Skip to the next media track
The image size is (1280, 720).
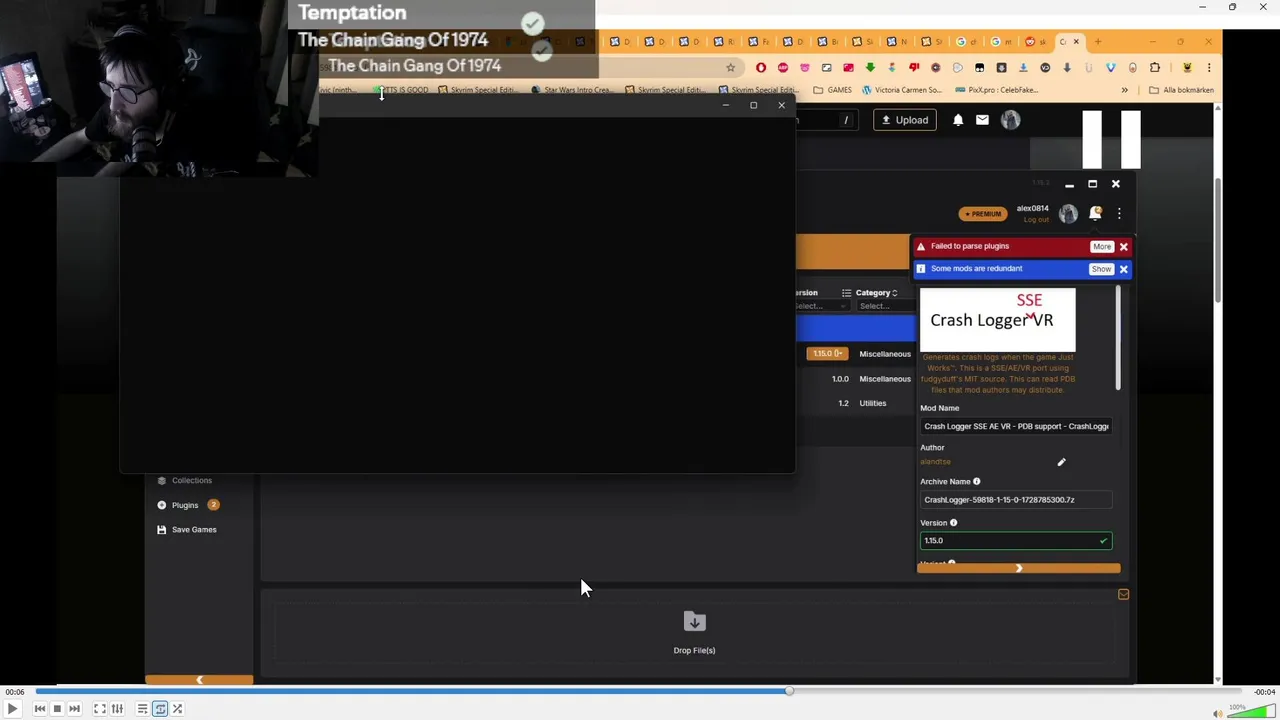pyautogui.click(x=74, y=708)
